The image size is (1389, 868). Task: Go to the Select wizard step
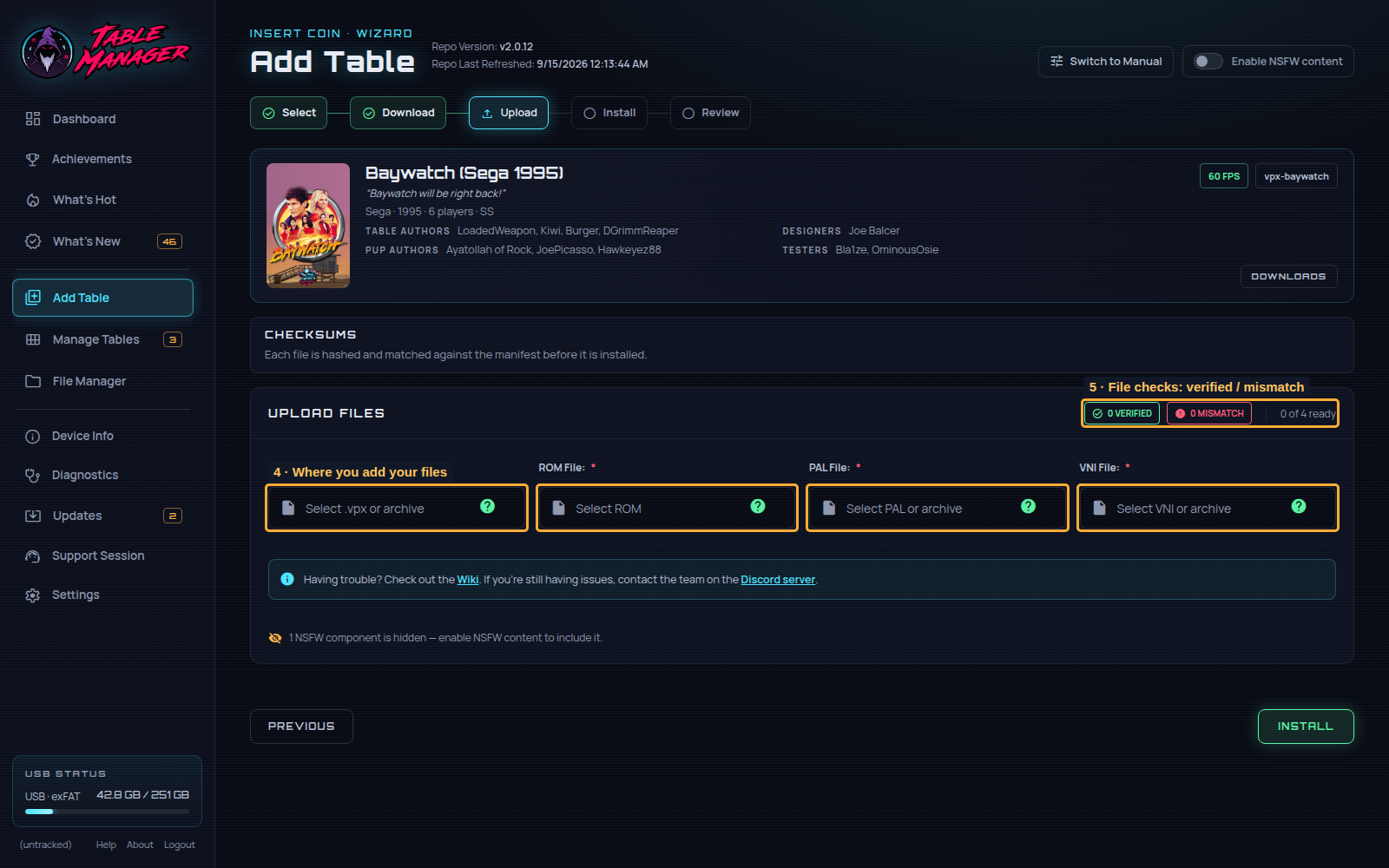289,113
